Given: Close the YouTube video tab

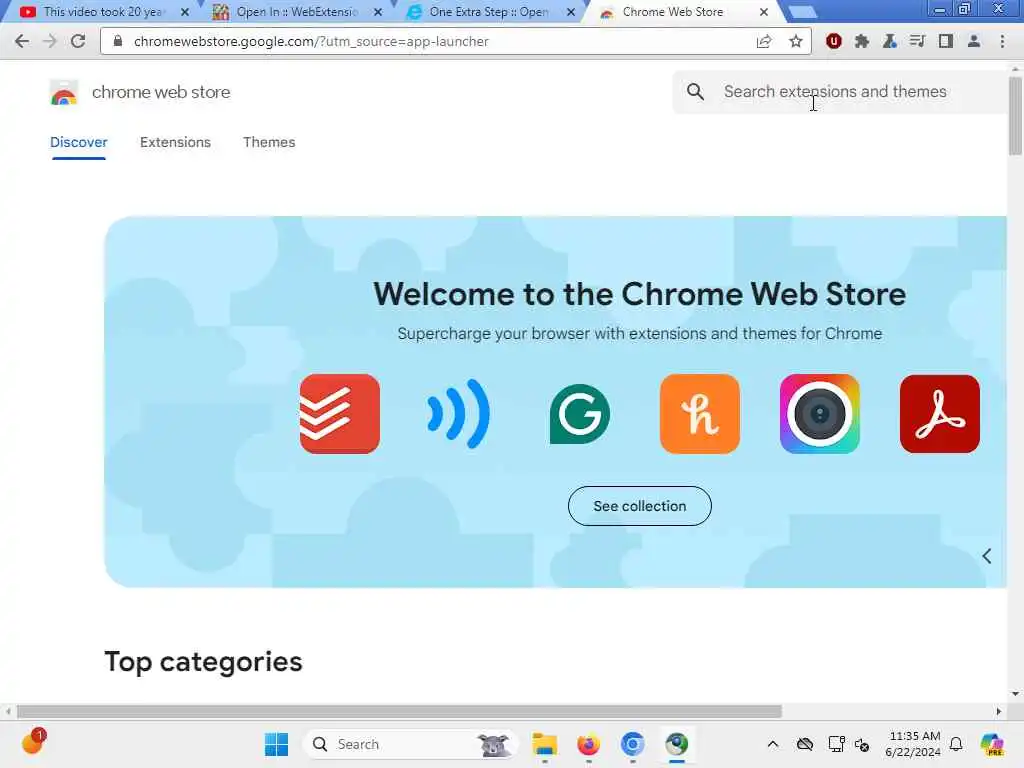Looking at the screenshot, I should (x=185, y=12).
